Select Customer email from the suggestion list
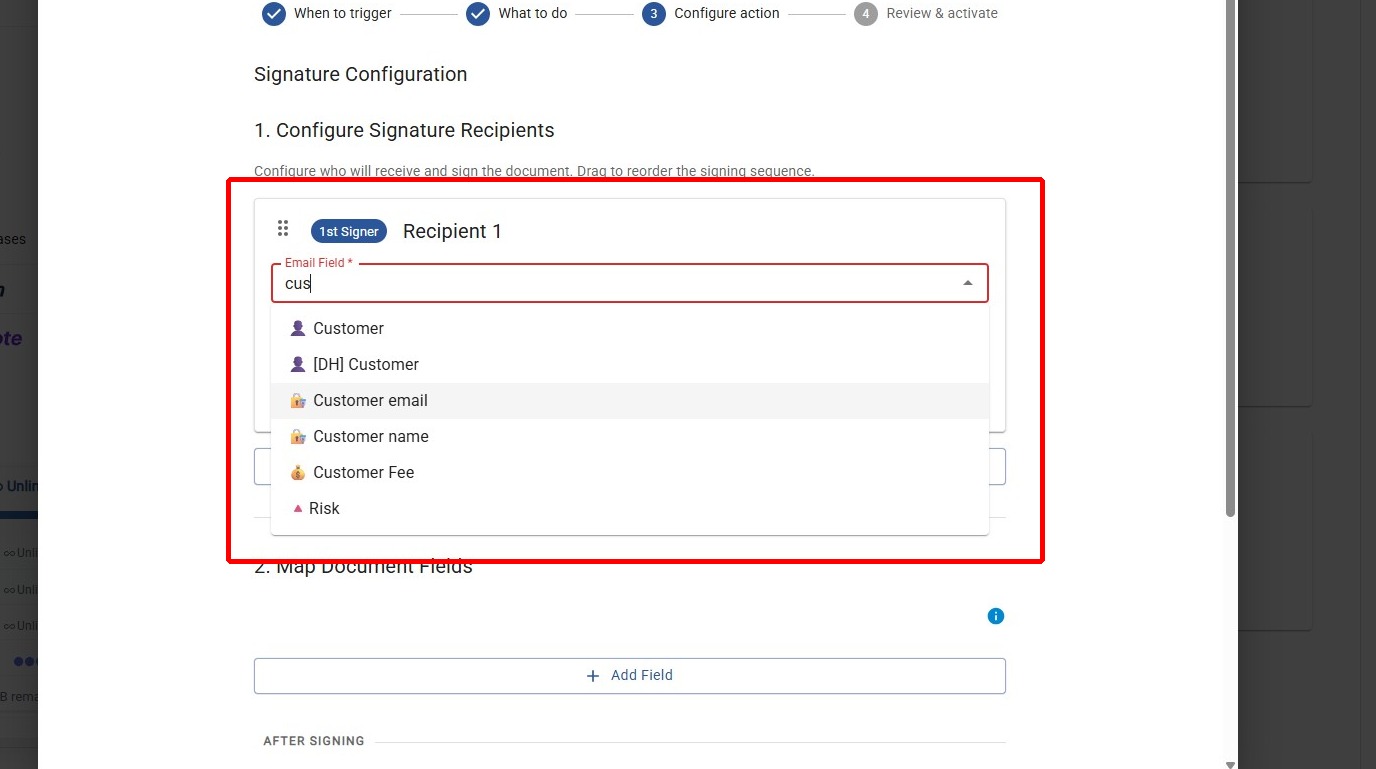The width and height of the screenshot is (1376, 769). click(x=370, y=400)
